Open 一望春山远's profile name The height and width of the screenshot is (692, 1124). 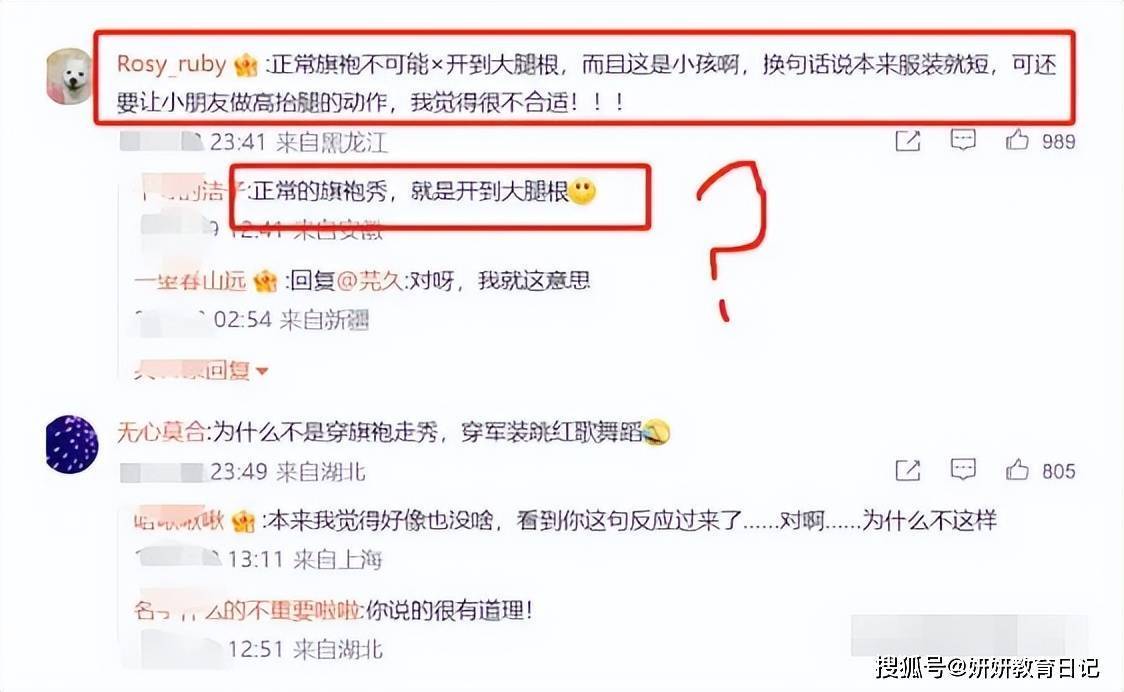point(191,280)
